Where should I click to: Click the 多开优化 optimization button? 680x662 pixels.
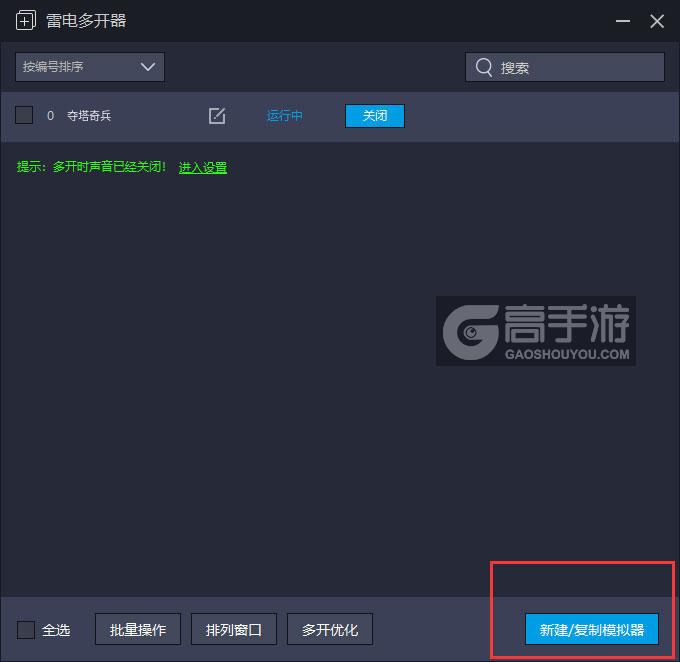coord(330,629)
